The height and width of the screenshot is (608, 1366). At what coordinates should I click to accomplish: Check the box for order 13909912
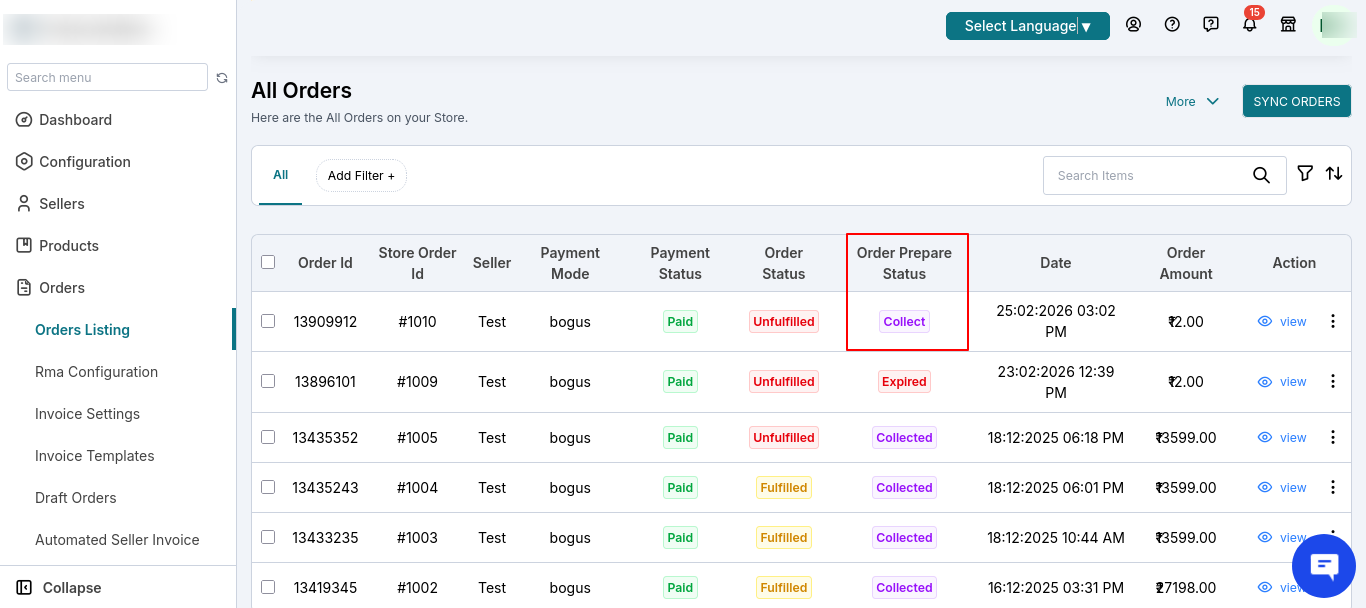click(268, 321)
